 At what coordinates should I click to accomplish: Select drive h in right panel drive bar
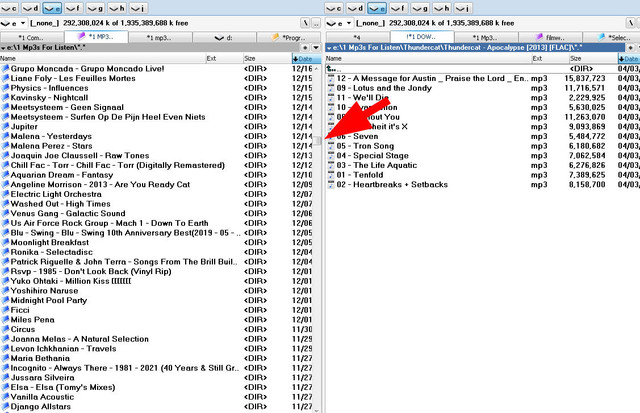[x=442, y=7]
